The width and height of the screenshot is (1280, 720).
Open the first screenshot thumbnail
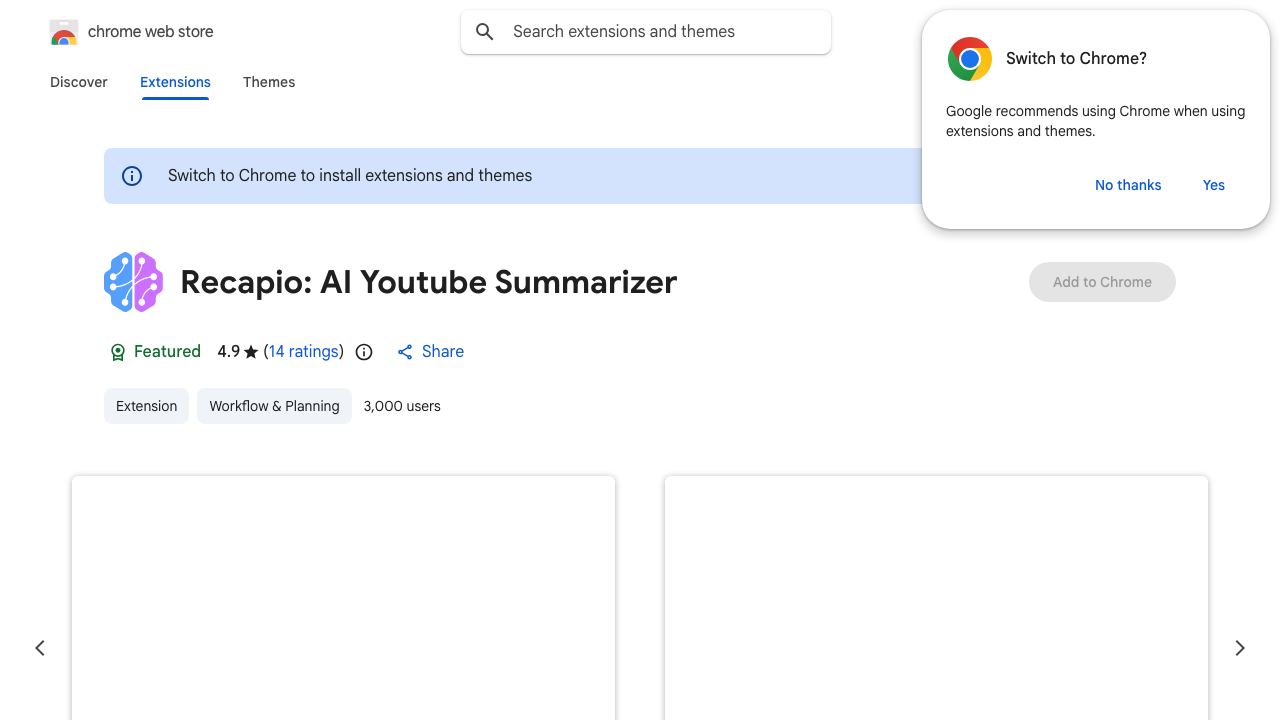(343, 598)
